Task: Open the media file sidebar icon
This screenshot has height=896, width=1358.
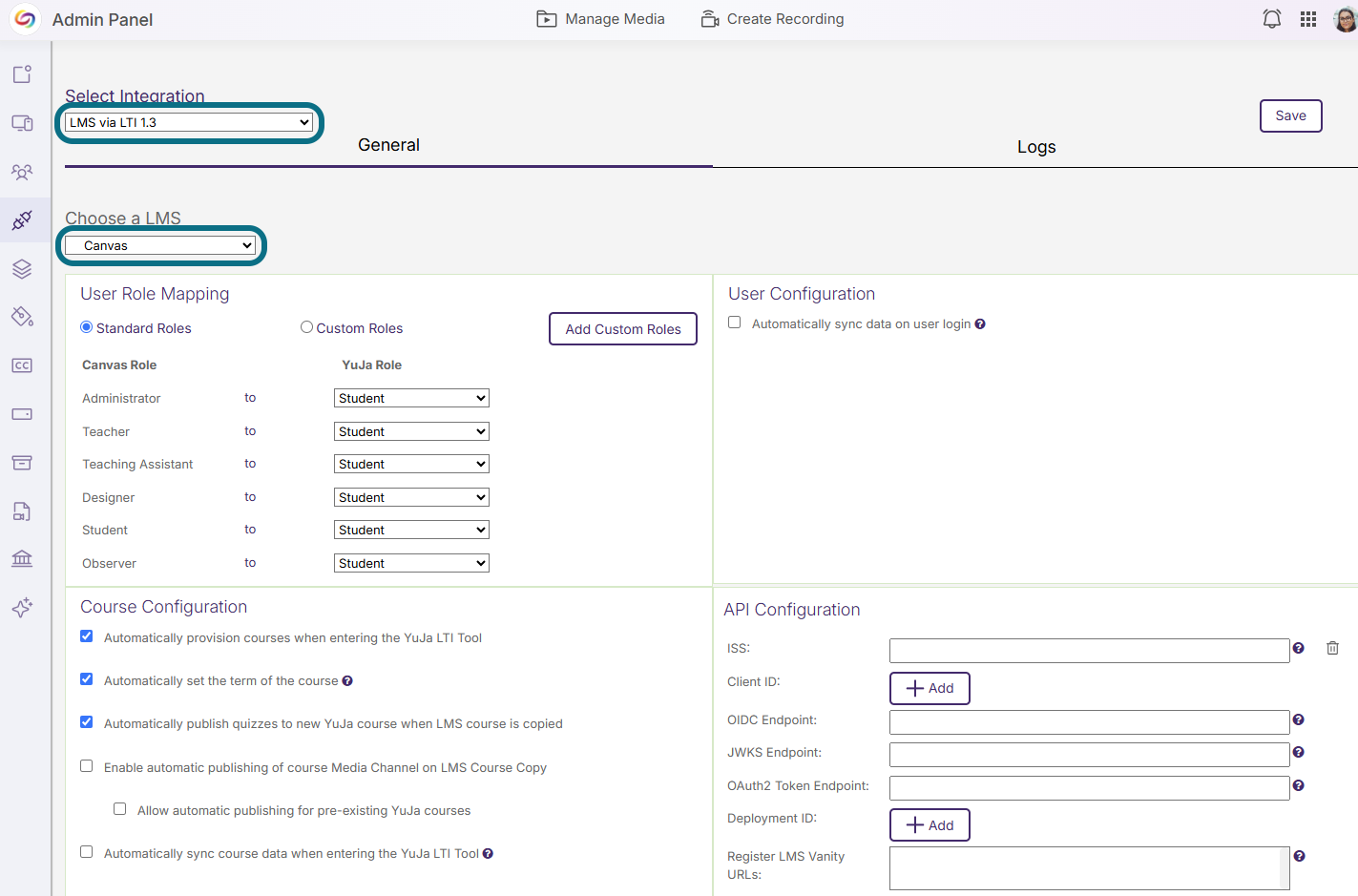Action: (22, 511)
